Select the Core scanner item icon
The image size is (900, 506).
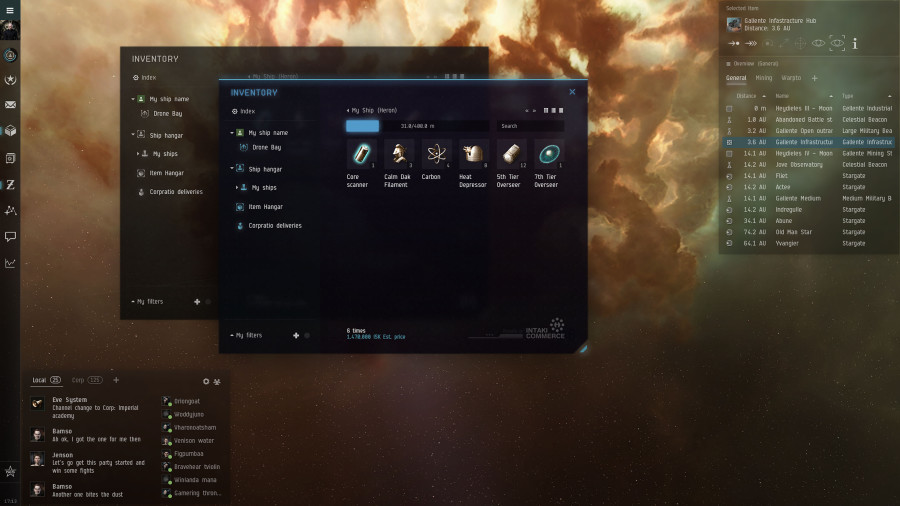(x=359, y=153)
